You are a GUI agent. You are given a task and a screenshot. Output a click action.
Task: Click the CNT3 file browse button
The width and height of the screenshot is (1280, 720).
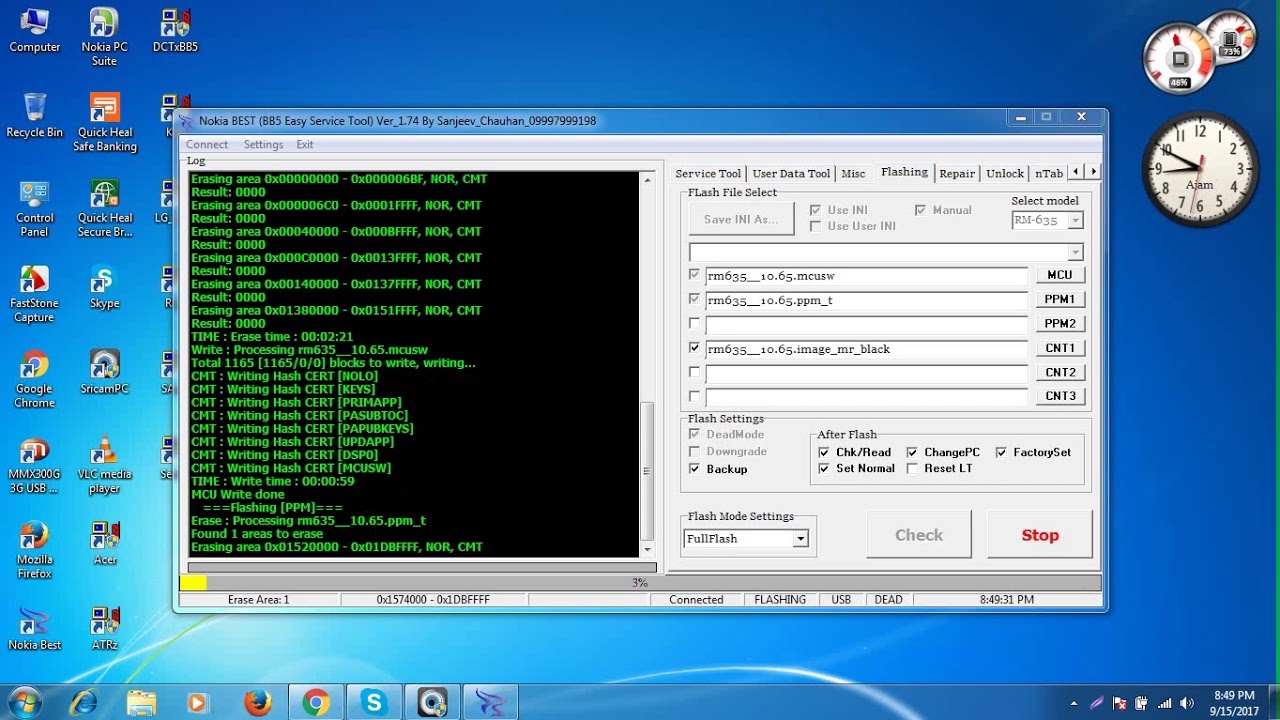1060,396
